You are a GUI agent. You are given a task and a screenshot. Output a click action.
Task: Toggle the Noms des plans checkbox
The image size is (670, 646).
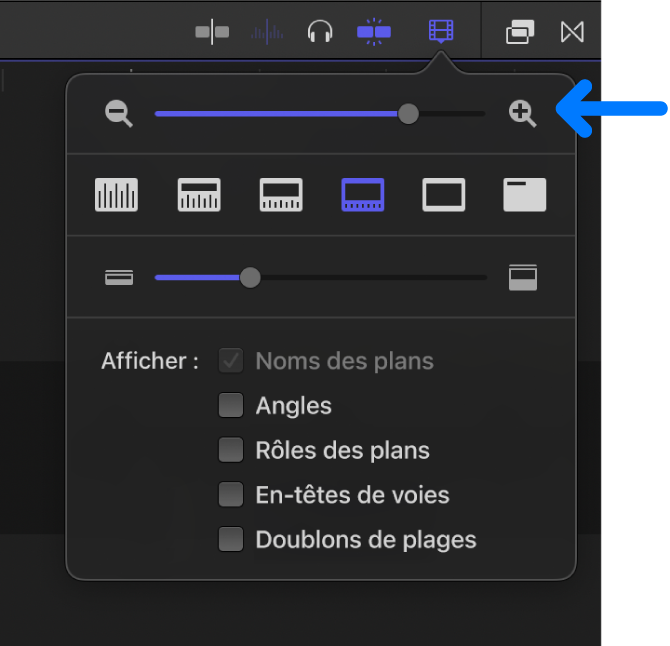(x=231, y=361)
